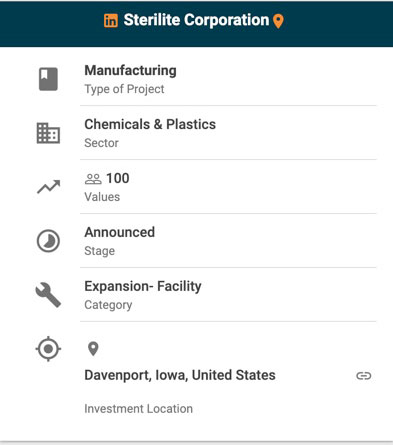The image size is (393, 445).
Task: Click the 100 jobs value
Action: [118, 178]
